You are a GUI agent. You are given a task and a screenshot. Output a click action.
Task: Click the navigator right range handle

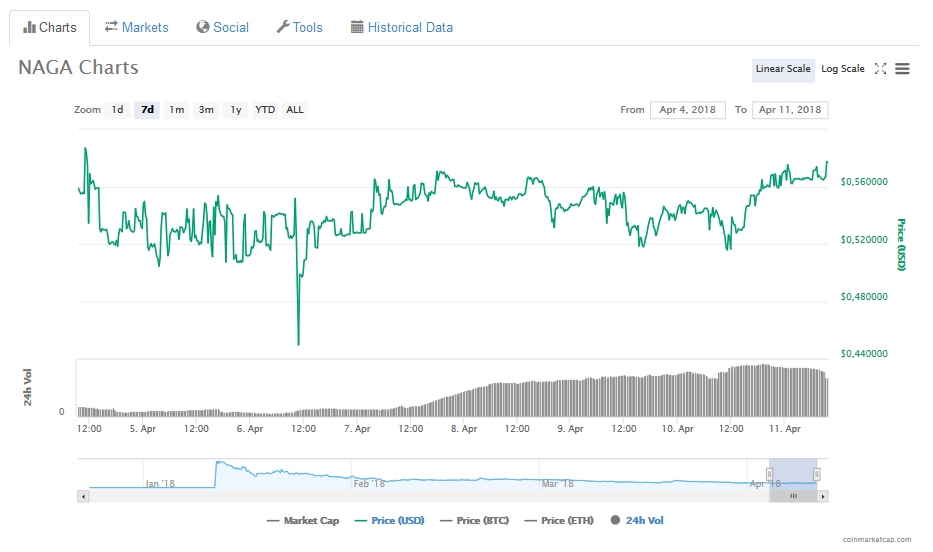coord(817,474)
